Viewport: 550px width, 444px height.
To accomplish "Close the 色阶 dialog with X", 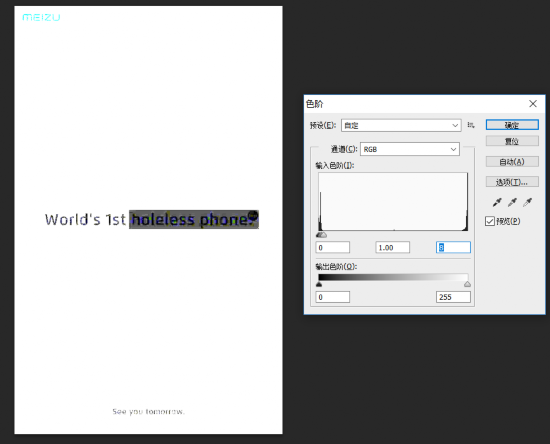I will pos(533,104).
